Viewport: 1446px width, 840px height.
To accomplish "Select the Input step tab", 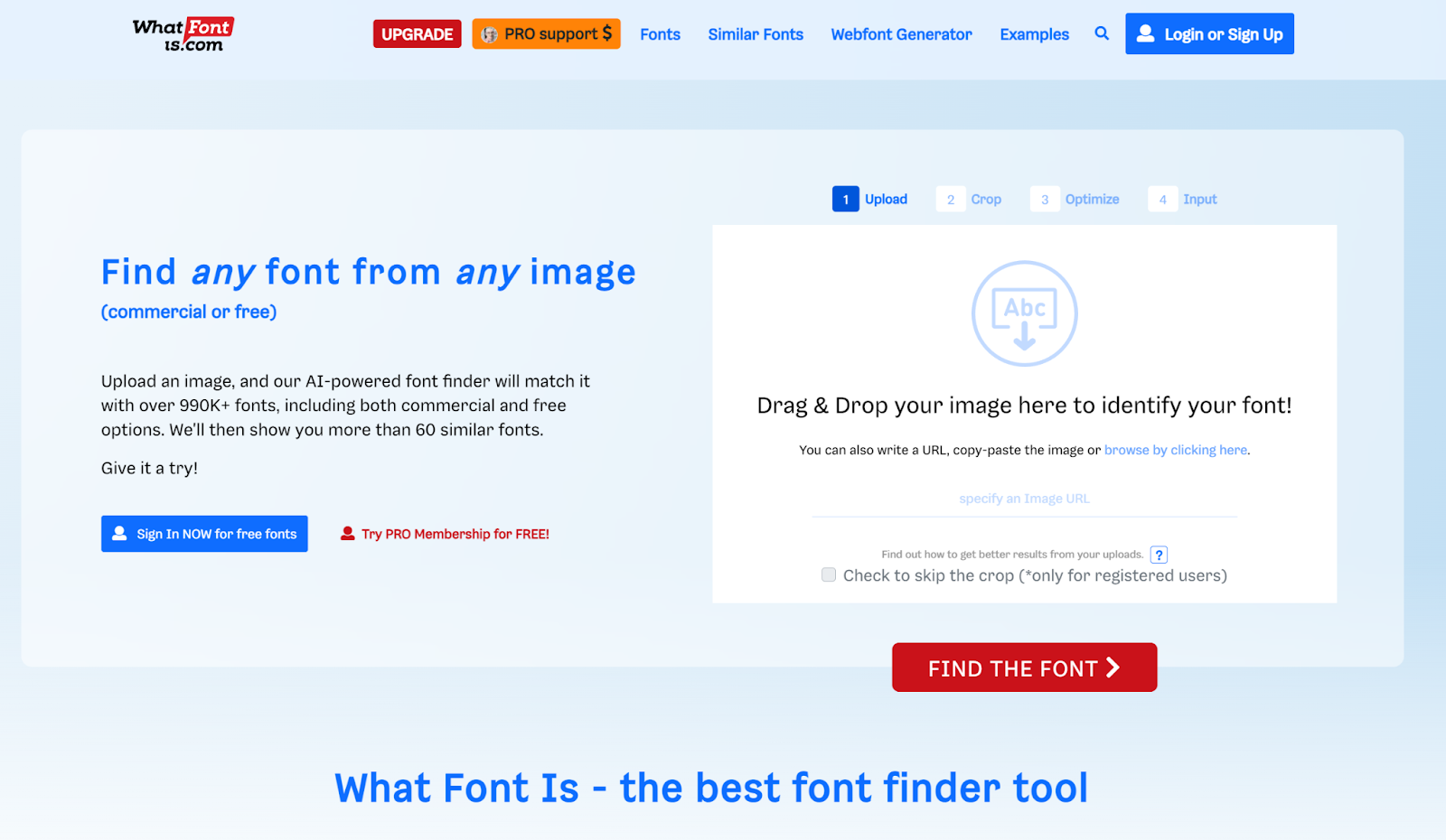I will pyautogui.click(x=1183, y=199).
